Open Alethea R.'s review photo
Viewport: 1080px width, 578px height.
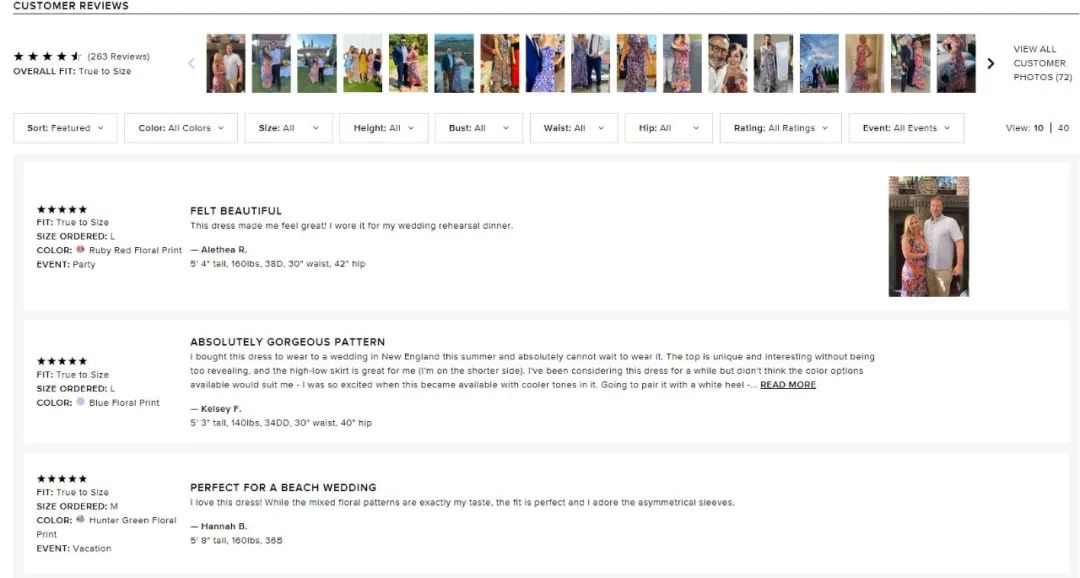click(x=928, y=237)
